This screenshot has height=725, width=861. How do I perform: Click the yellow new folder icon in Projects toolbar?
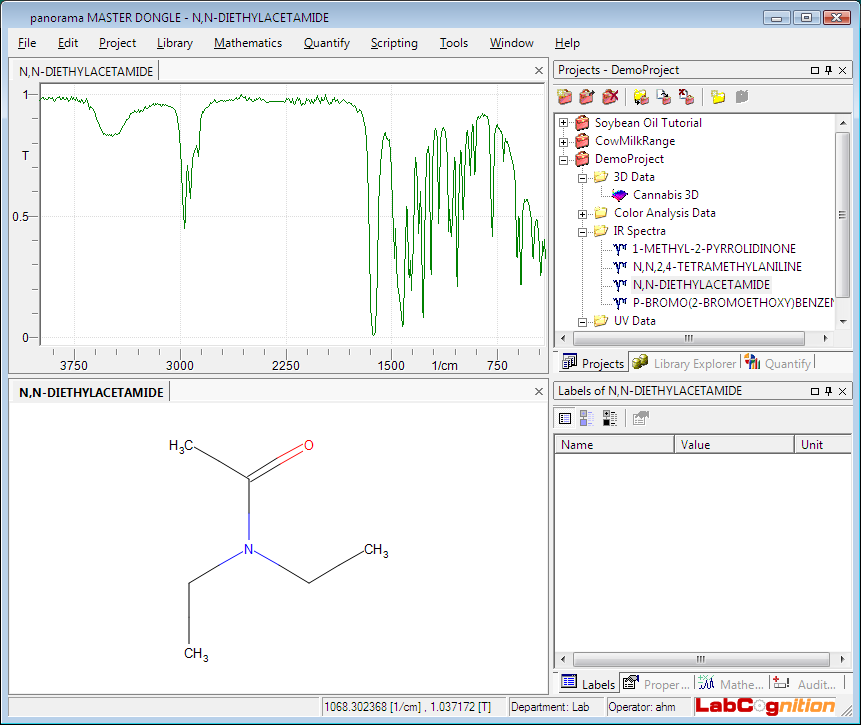(718, 97)
